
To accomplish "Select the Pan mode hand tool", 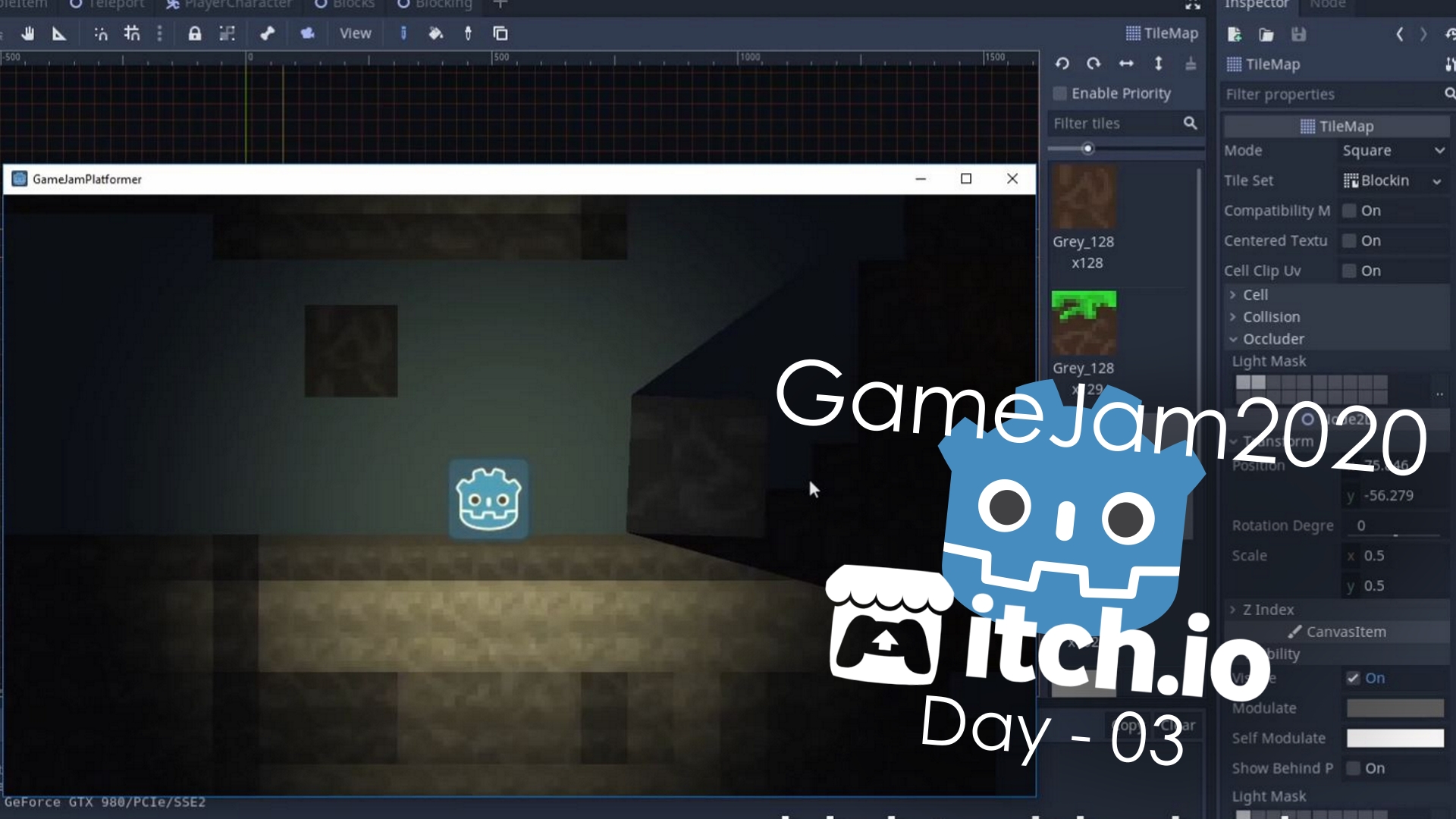I will (28, 33).
